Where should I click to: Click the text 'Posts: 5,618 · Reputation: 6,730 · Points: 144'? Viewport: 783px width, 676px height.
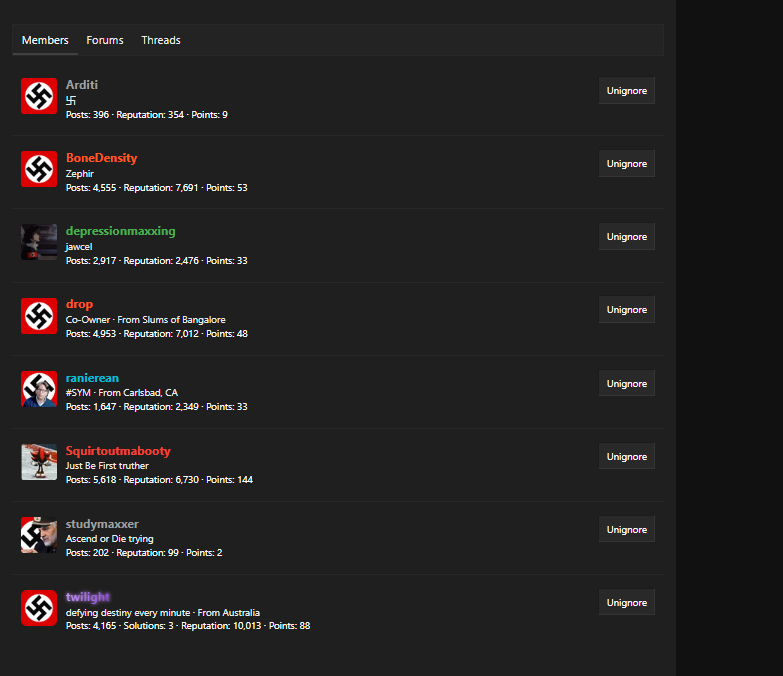pyautogui.click(x=159, y=479)
